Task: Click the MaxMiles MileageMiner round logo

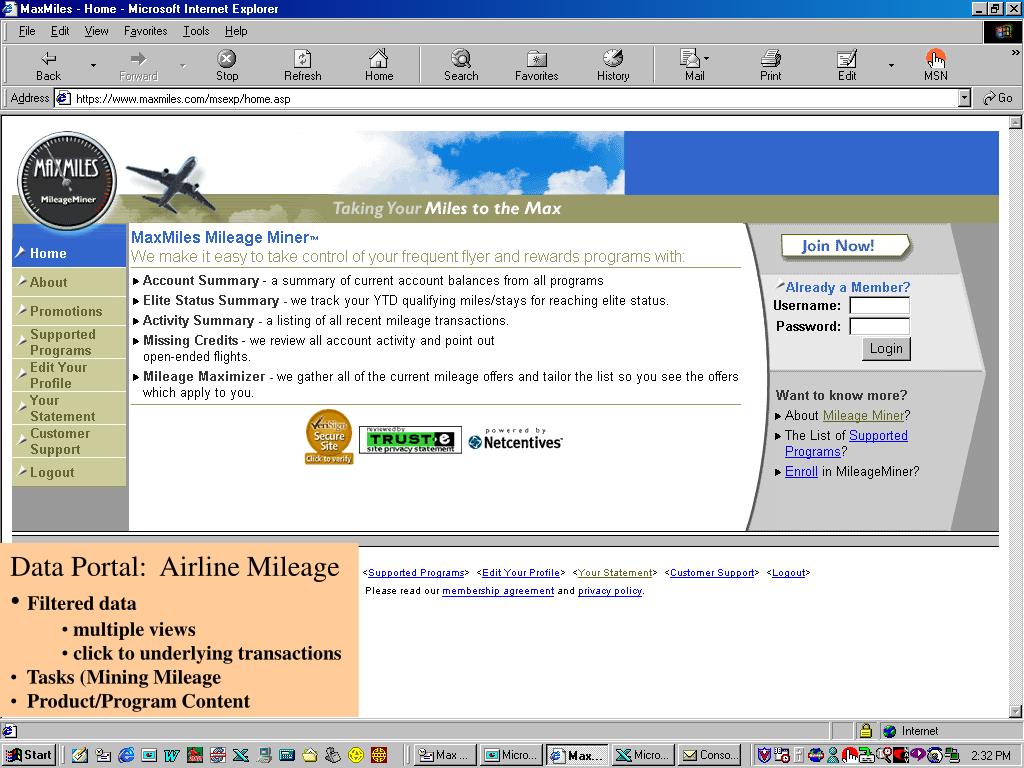Action: (x=67, y=182)
